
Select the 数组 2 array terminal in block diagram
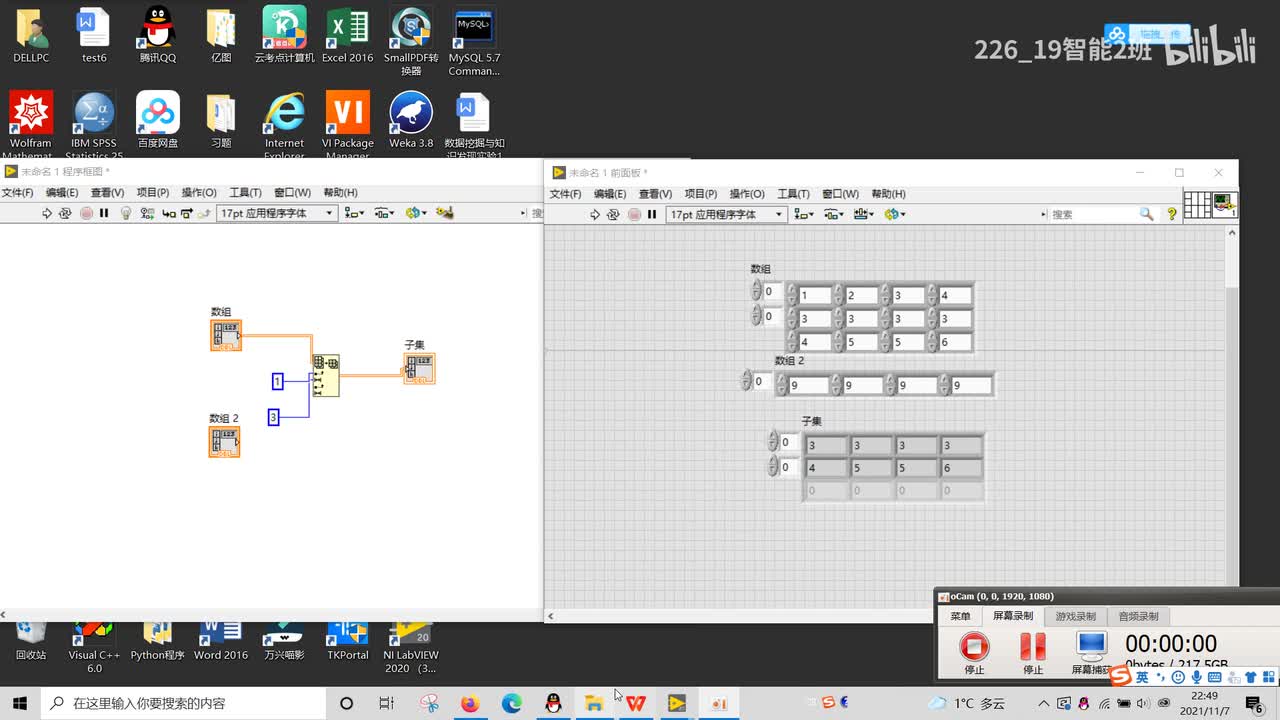pyautogui.click(x=224, y=442)
